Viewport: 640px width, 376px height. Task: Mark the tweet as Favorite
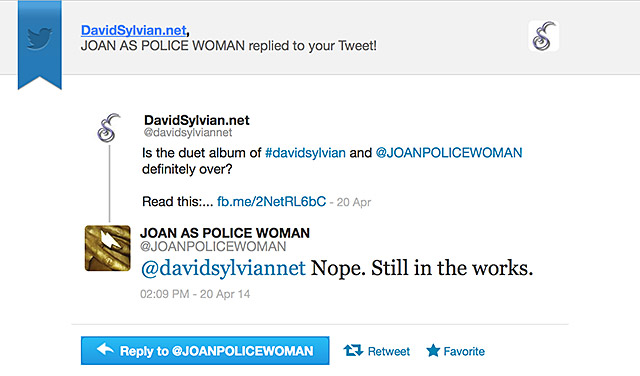tap(464, 352)
